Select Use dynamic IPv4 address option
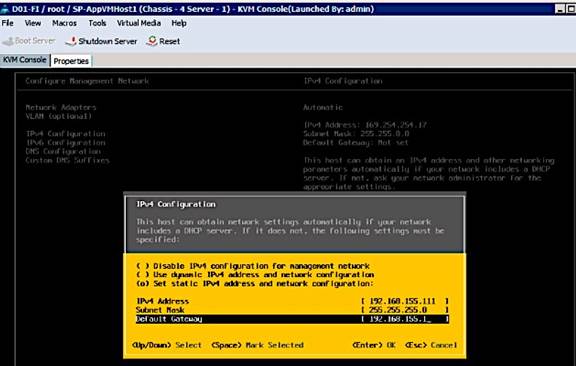 tap(255, 275)
